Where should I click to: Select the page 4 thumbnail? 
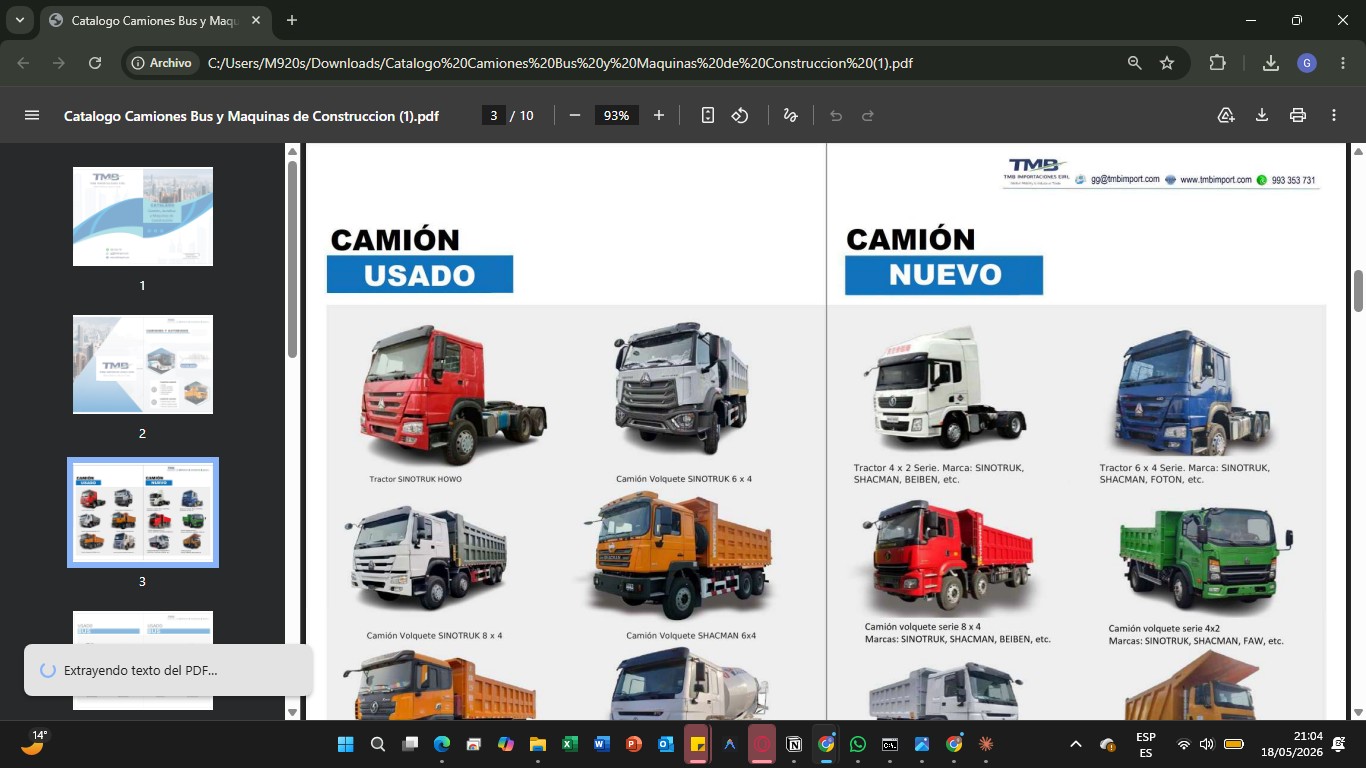[143, 660]
